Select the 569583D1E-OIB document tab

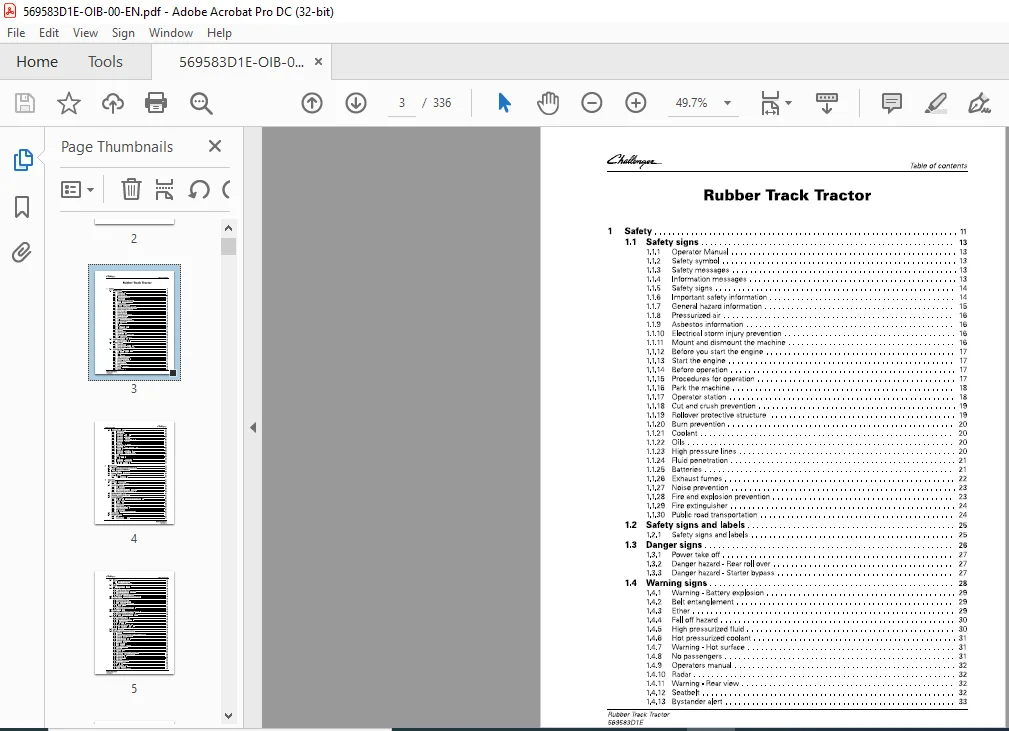click(241, 62)
